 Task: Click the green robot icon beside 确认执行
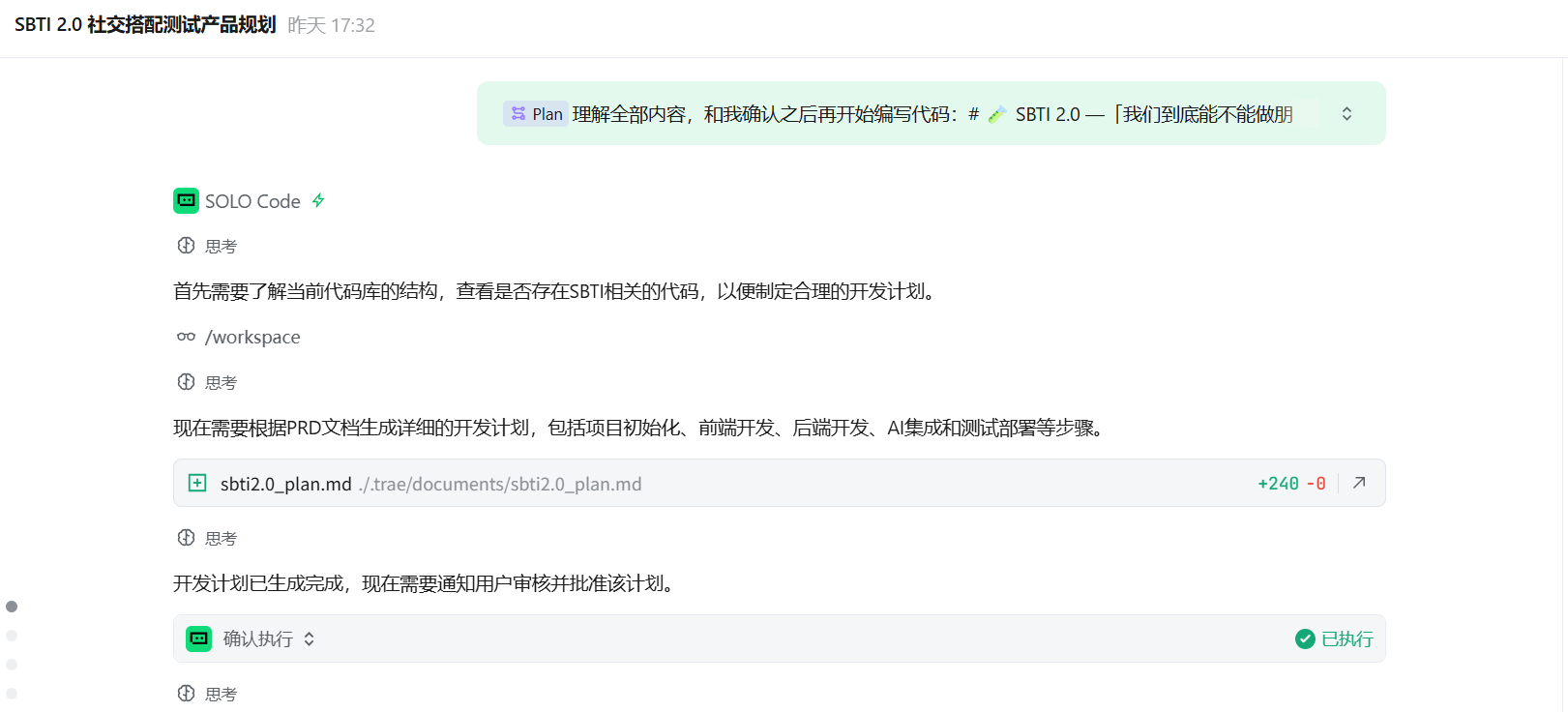(199, 638)
